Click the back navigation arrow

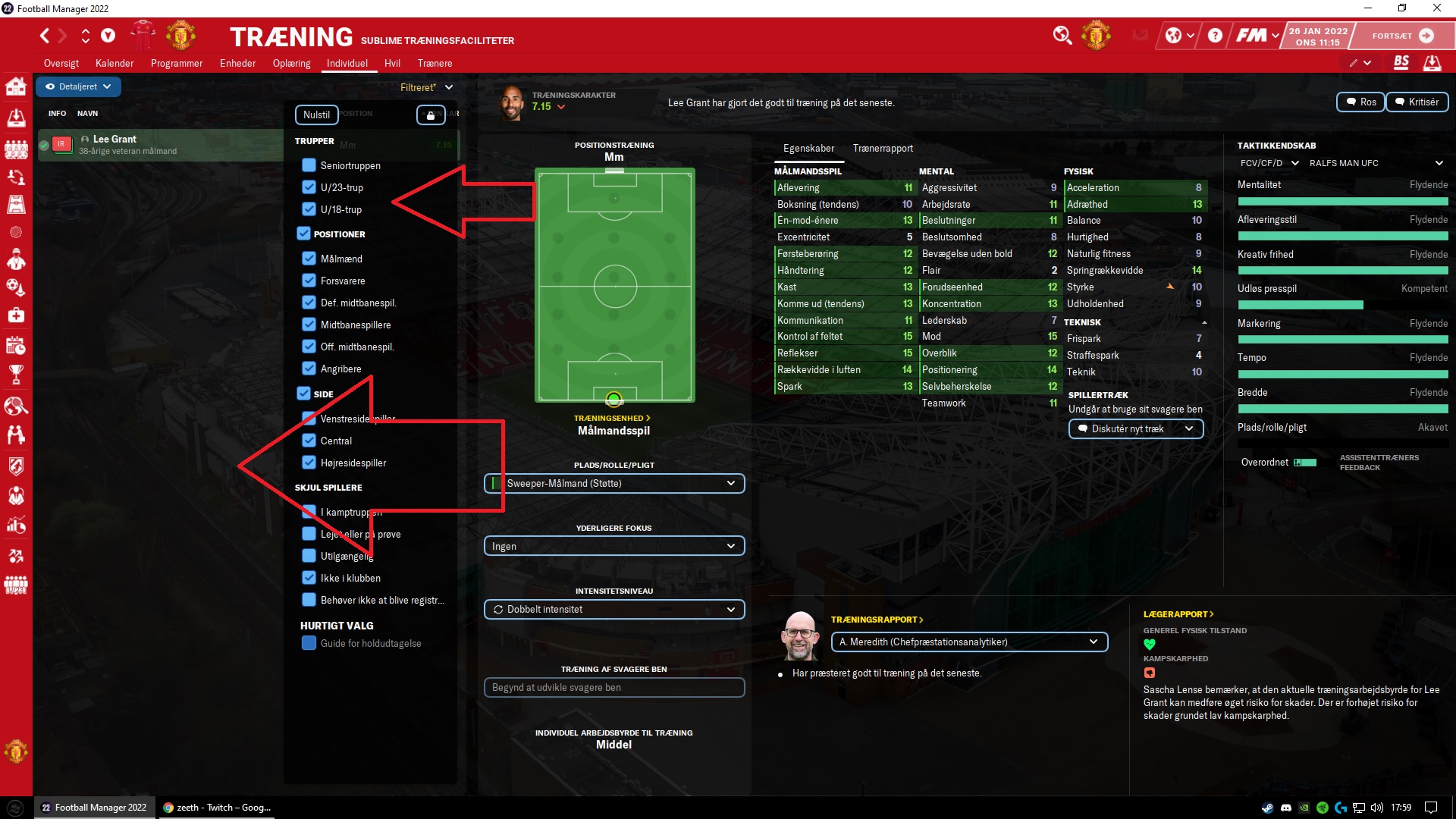click(45, 36)
